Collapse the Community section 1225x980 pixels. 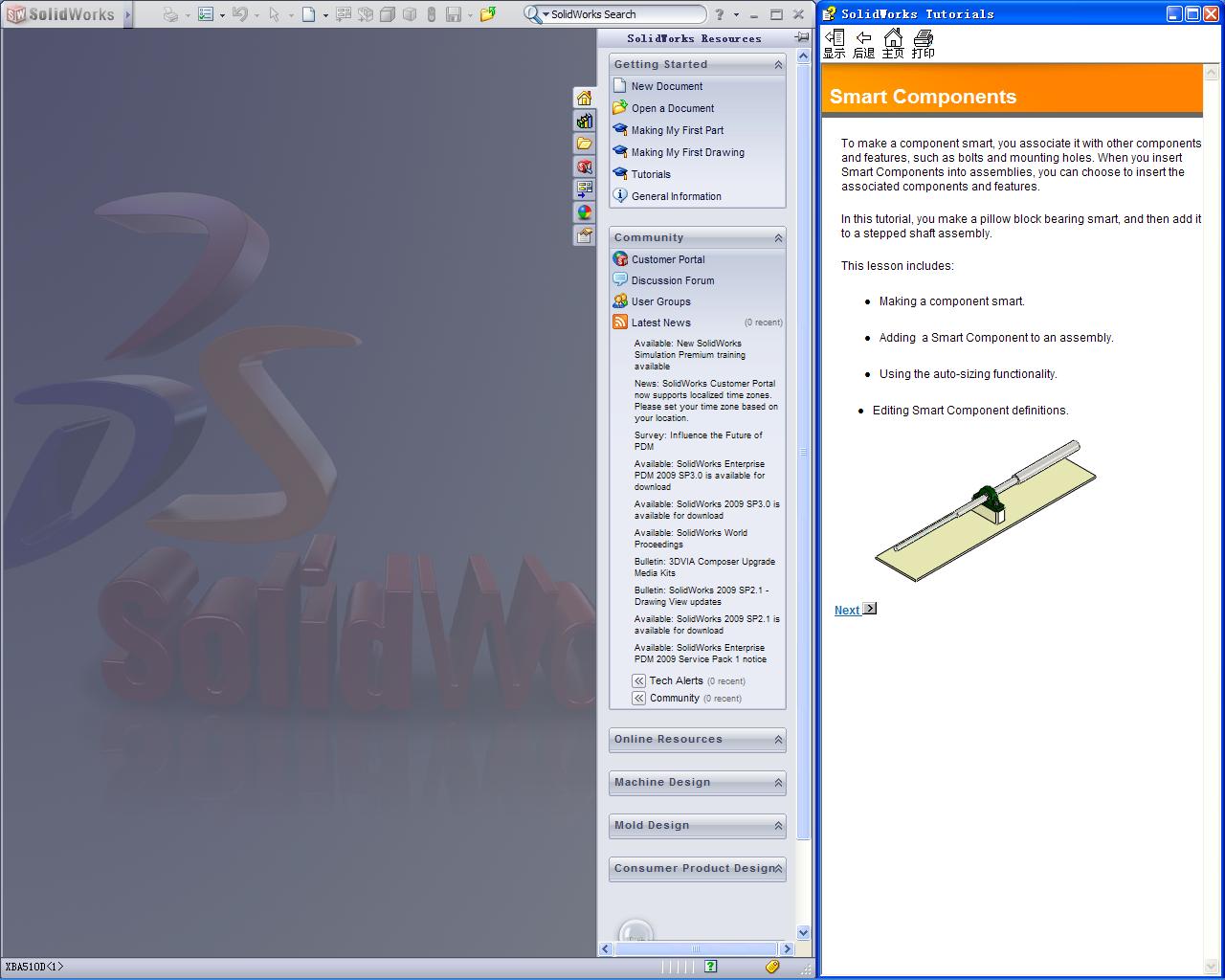point(778,238)
